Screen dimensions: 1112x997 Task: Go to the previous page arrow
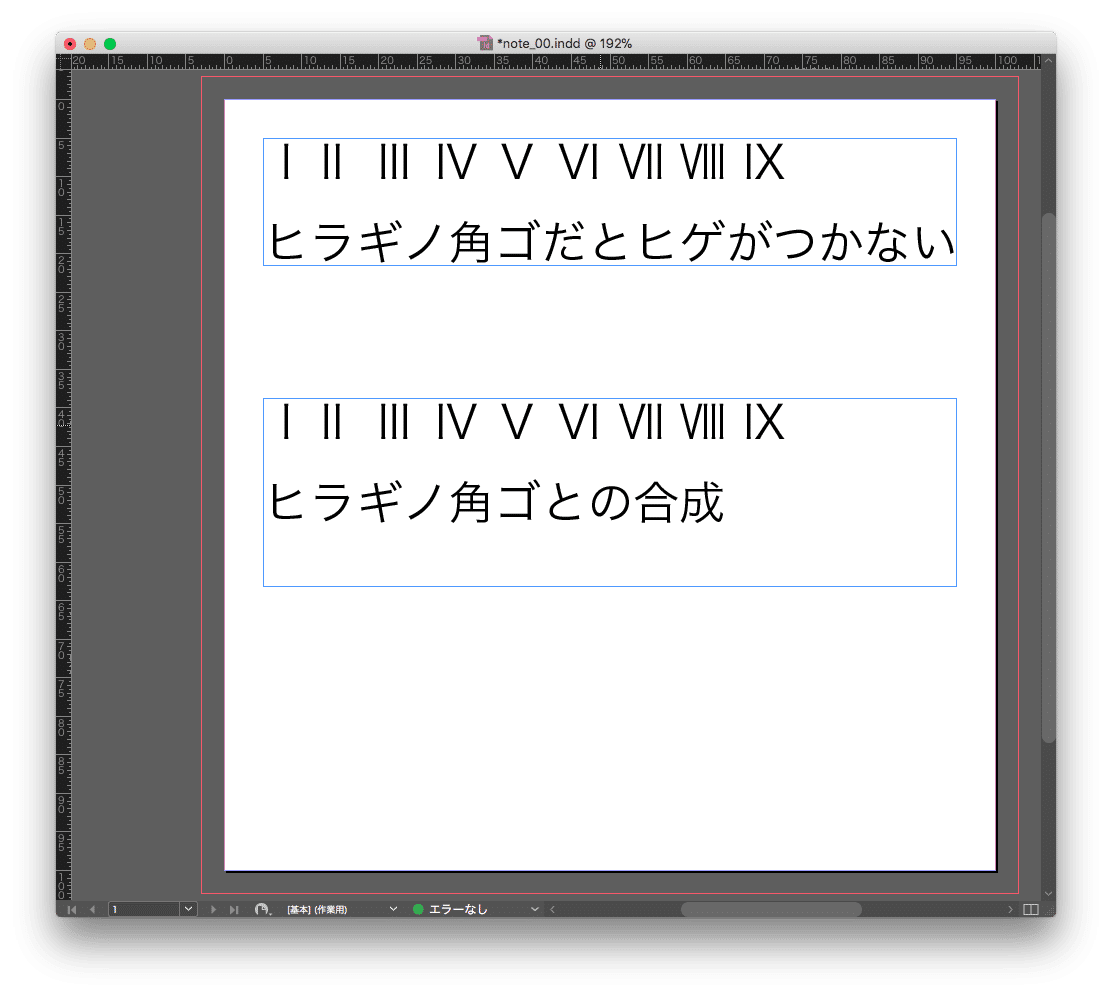click(92, 909)
